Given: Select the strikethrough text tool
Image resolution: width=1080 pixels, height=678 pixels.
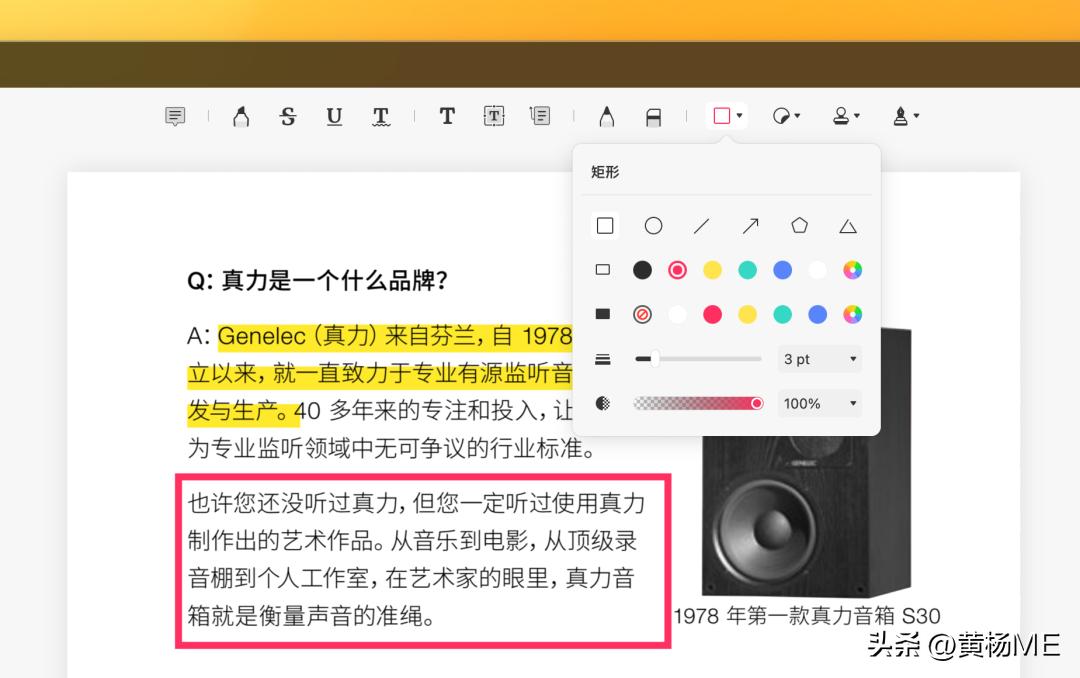Looking at the screenshot, I should click(287, 116).
